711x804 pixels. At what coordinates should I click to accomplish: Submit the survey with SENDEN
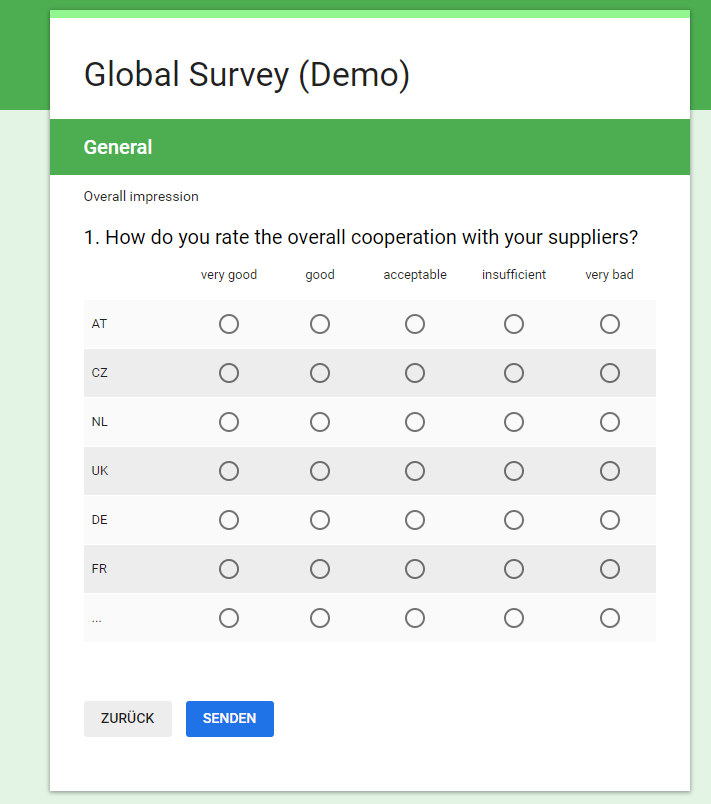click(x=230, y=719)
